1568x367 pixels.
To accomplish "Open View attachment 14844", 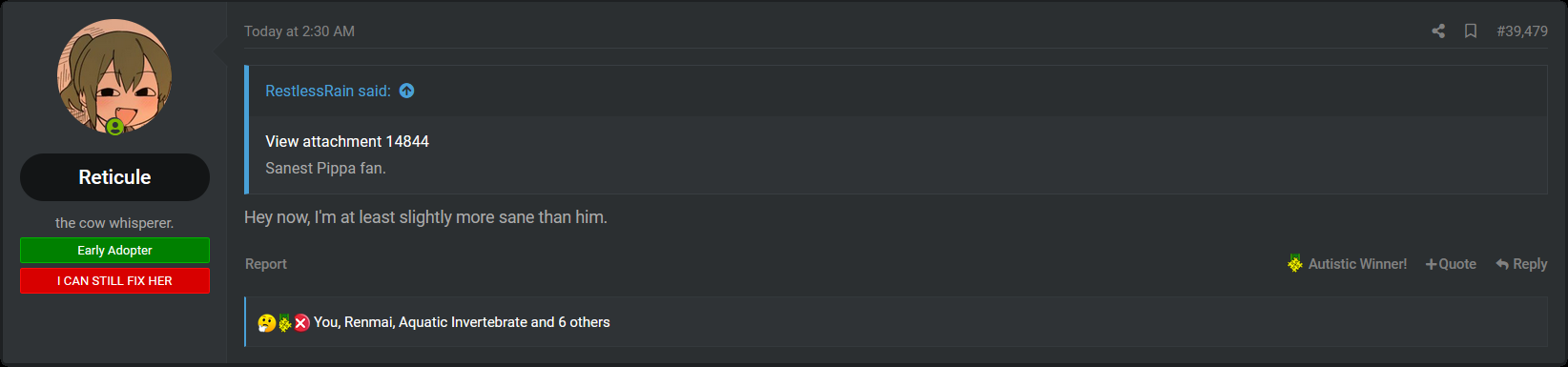I will [x=347, y=141].
